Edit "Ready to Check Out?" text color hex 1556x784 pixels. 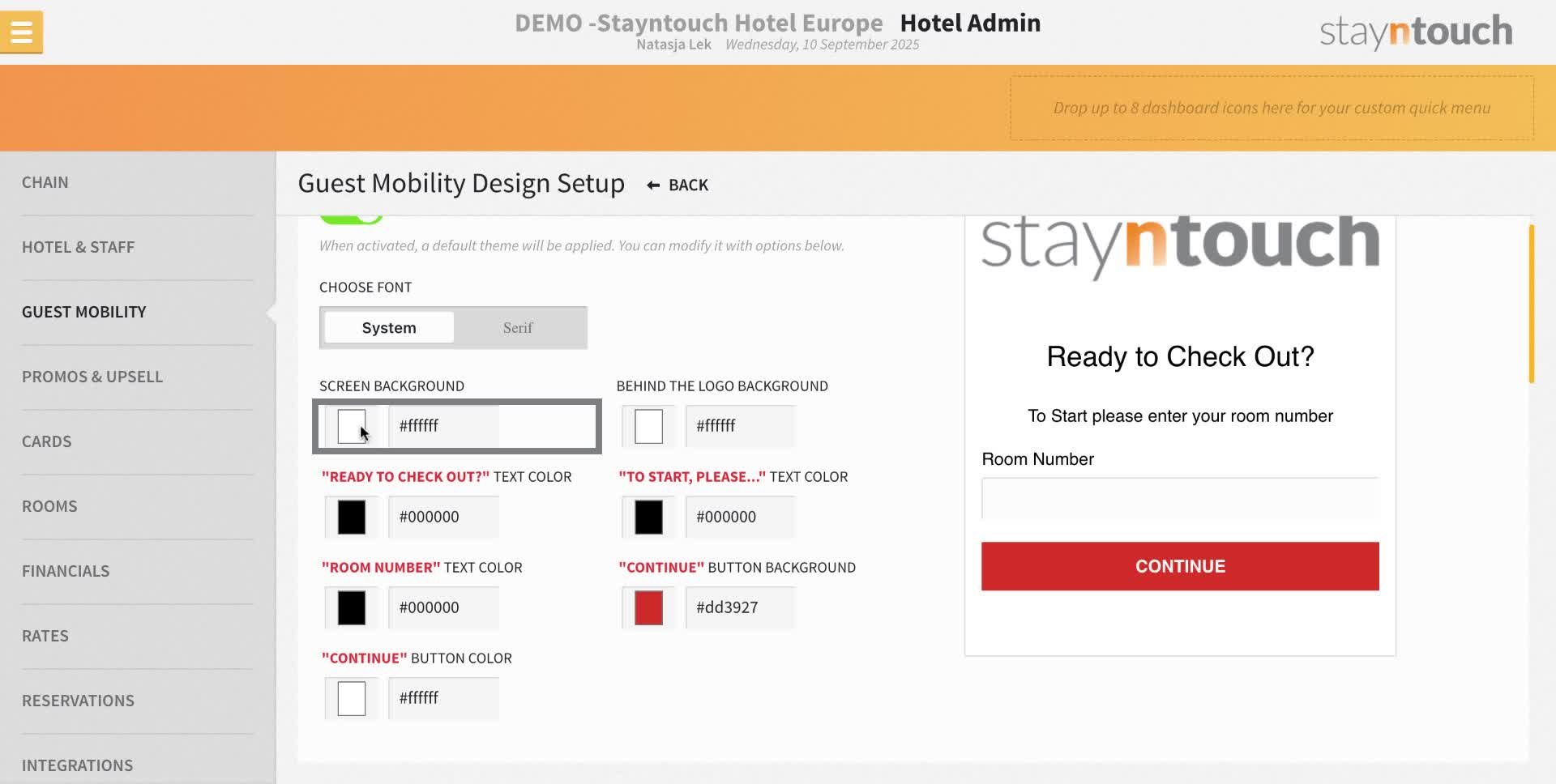(443, 517)
